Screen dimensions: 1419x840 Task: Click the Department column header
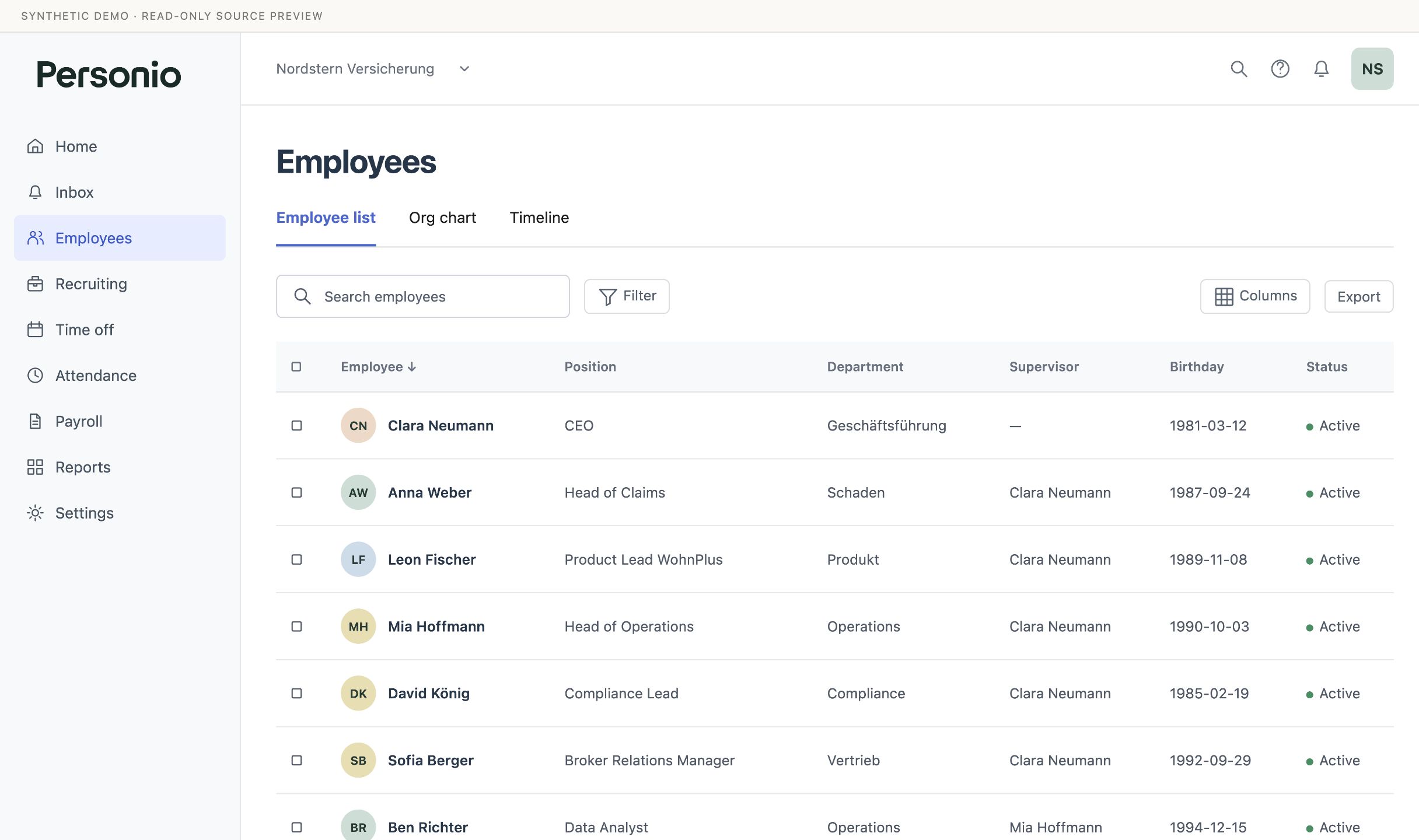point(865,366)
